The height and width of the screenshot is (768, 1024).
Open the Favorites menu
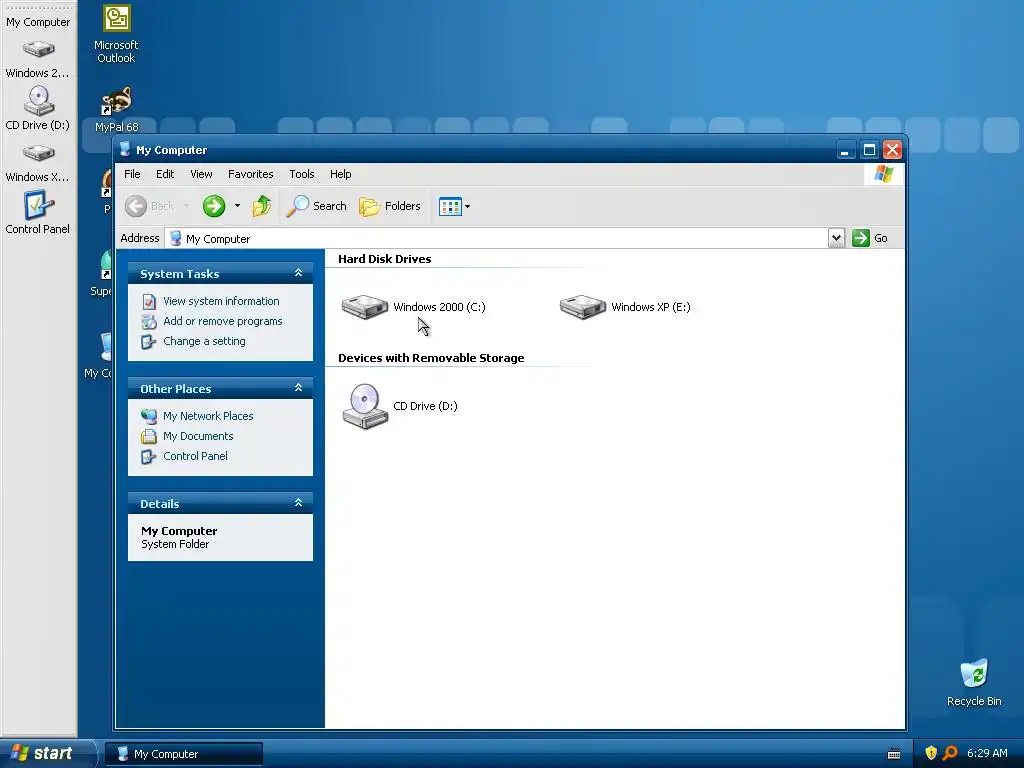click(250, 174)
